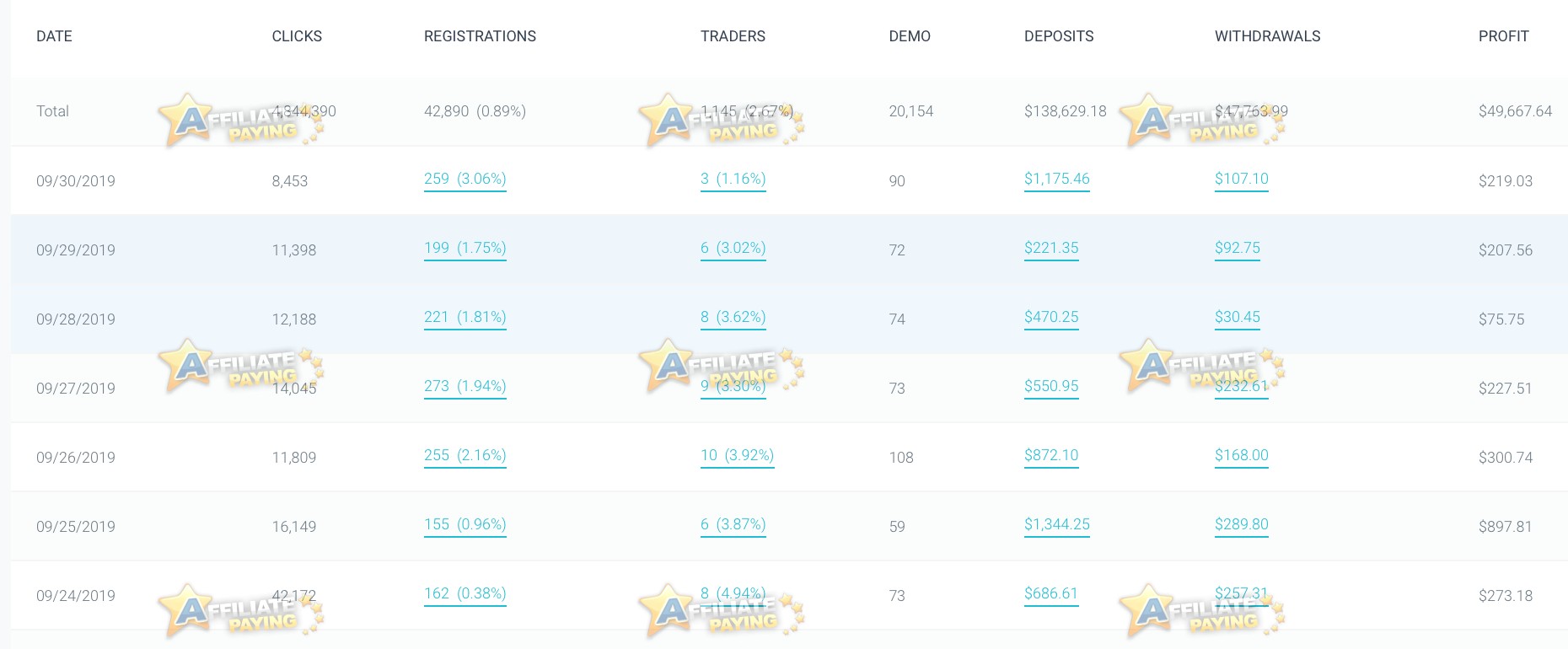Viewport: 1568px width, 649px height.
Task: Sort by the REGISTRATIONS column header
Action: pyautogui.click(x=480, y=36)
